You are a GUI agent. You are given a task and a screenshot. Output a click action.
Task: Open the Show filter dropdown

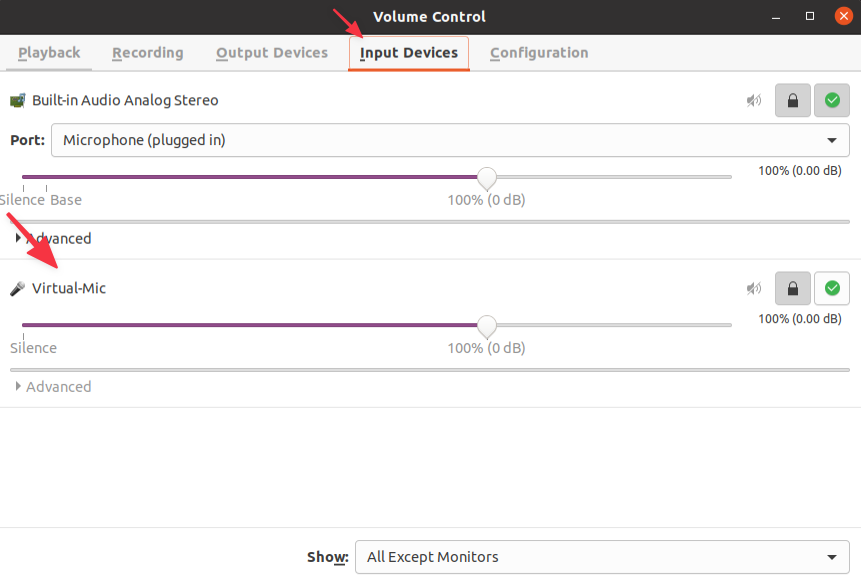coord(602,557)
